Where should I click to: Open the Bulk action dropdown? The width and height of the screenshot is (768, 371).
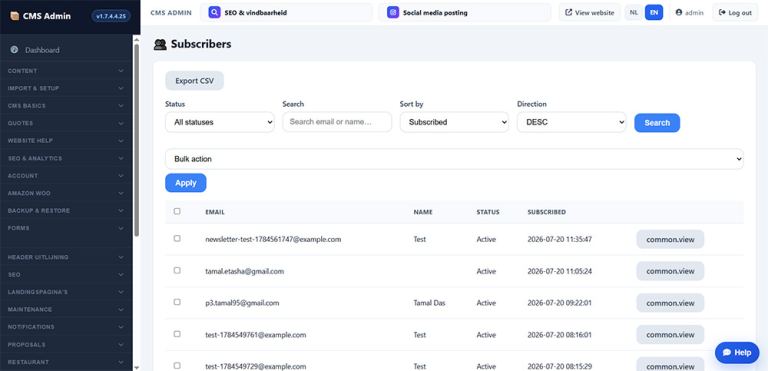[x=454, y=159]
